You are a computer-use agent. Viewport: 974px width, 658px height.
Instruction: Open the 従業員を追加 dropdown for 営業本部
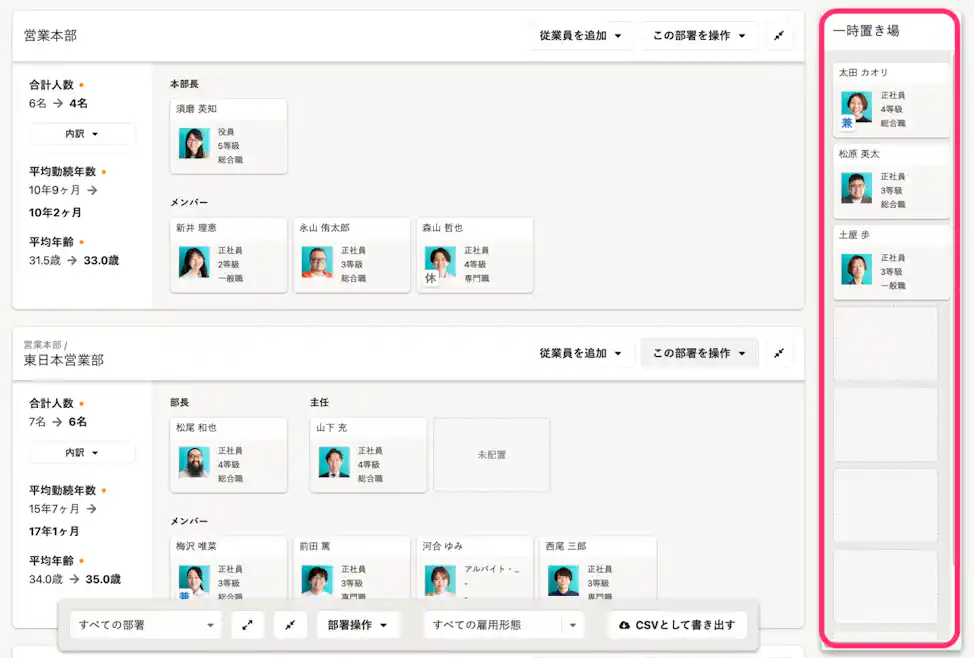(x=582, y=35)
